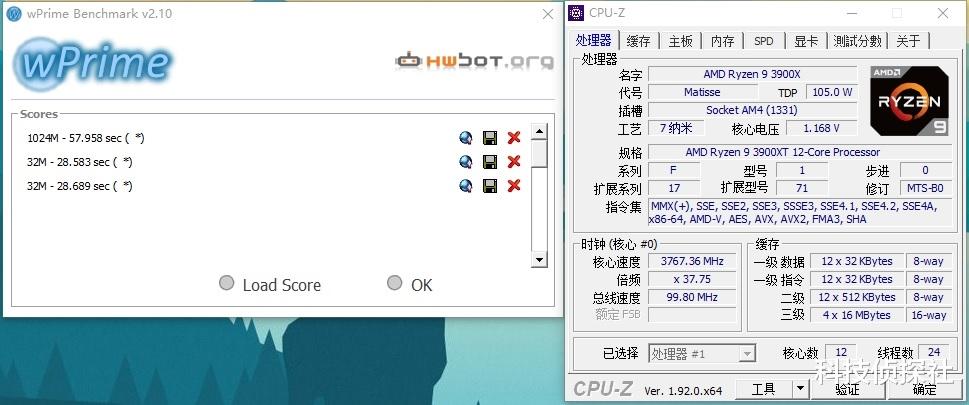Screen dimensions: 969x405
Task: Switch to the SPD tab
Action: point(764,41)
